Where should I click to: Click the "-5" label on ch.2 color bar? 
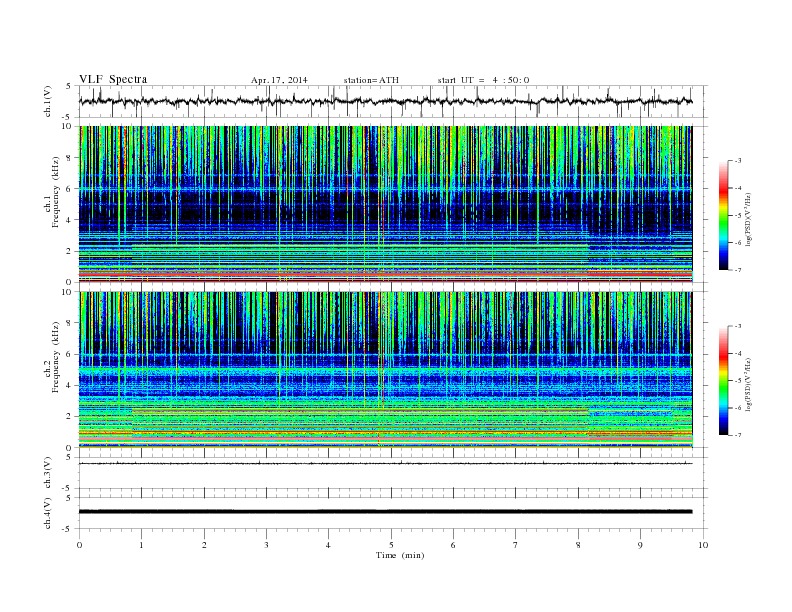click(737, 381)
